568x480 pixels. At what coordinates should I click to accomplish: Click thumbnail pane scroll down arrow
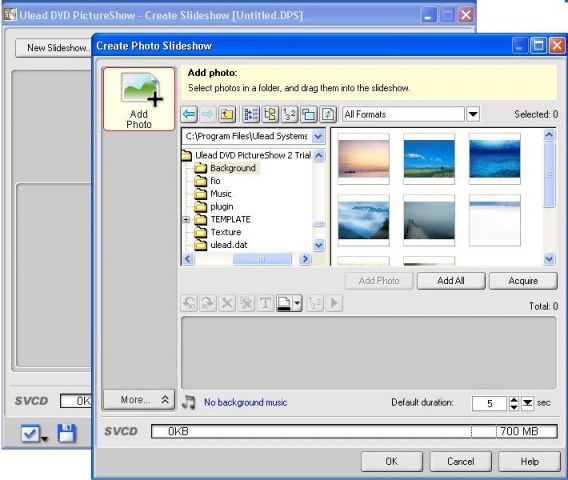click(x=549, y=259)
